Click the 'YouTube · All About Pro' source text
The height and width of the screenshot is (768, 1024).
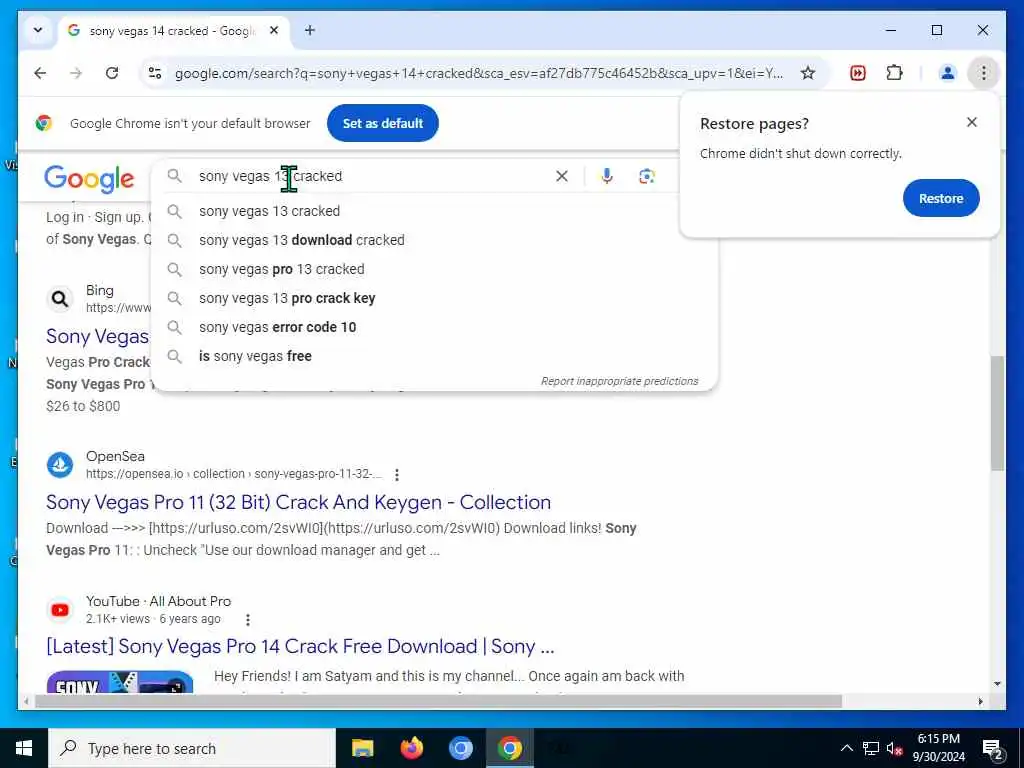click(x=159, y=601)
